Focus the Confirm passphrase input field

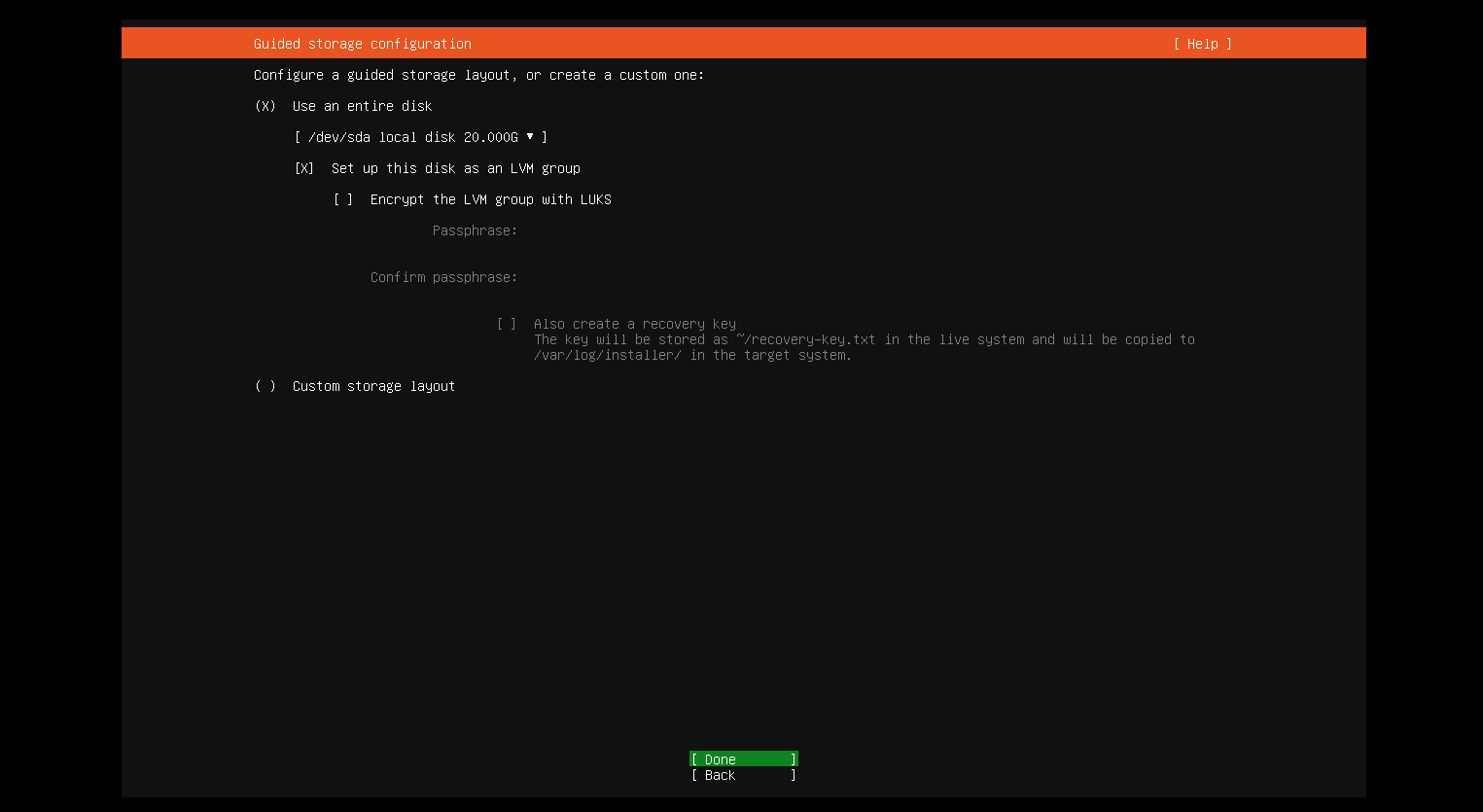click(681, 277)
